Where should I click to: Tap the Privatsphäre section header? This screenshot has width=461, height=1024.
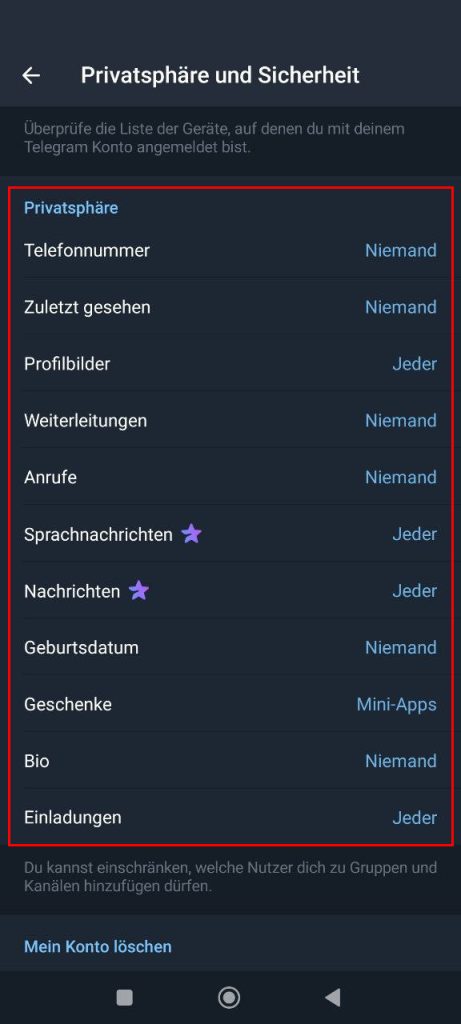(x=71, y=208)
